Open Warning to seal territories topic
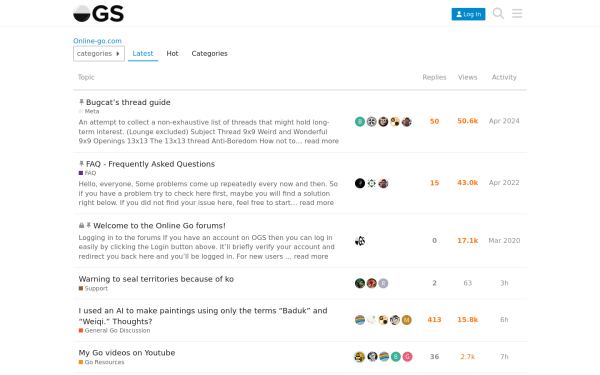Image resolution: width=600 pixels, height=375 pixels. 156,279
